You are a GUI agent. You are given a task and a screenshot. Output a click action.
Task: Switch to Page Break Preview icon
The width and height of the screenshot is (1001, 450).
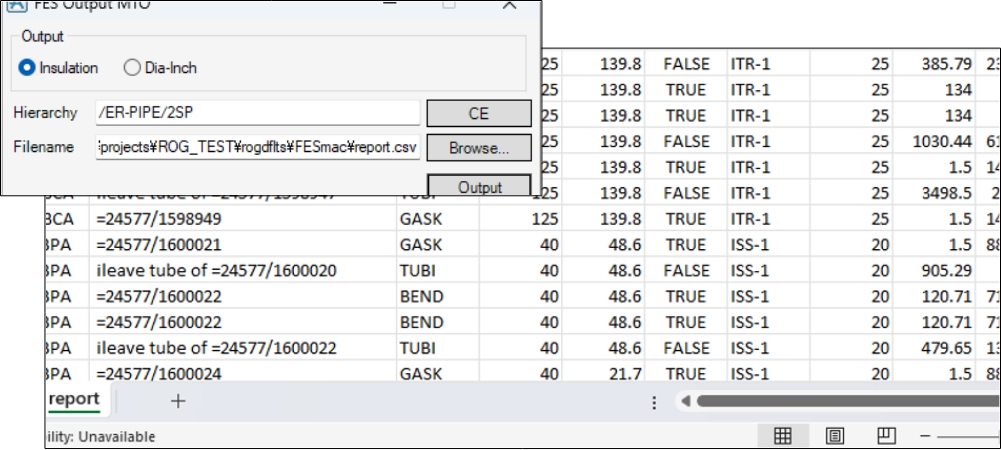[884, 436]
